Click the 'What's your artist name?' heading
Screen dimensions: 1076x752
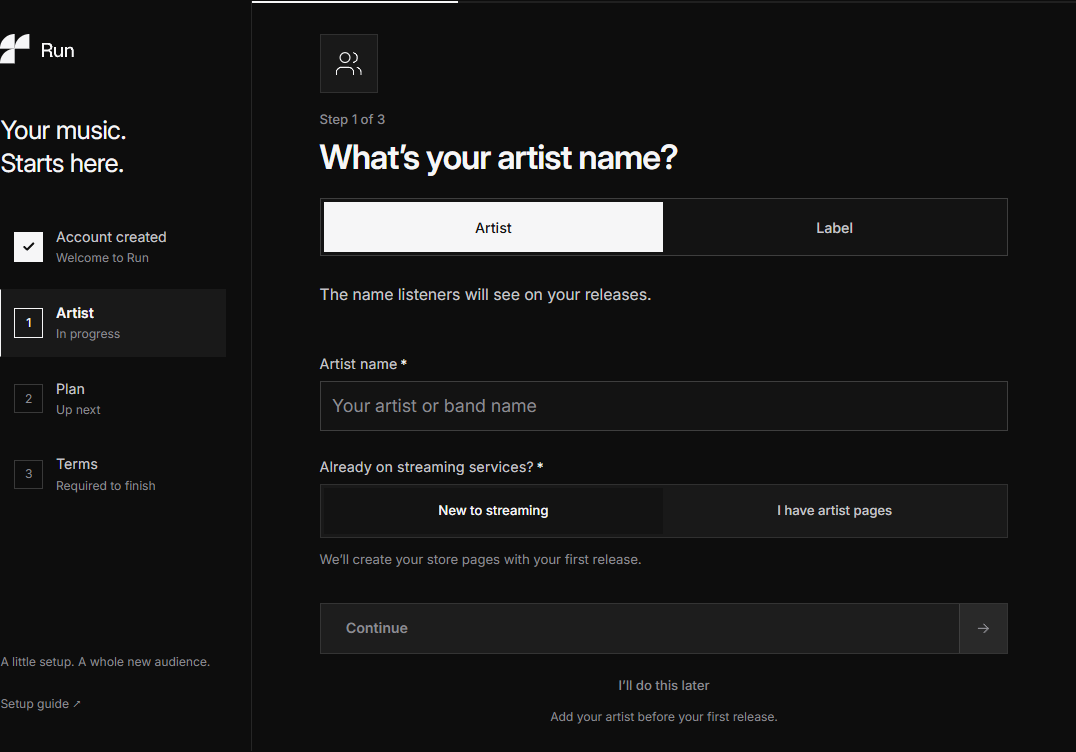click(498, 158)
